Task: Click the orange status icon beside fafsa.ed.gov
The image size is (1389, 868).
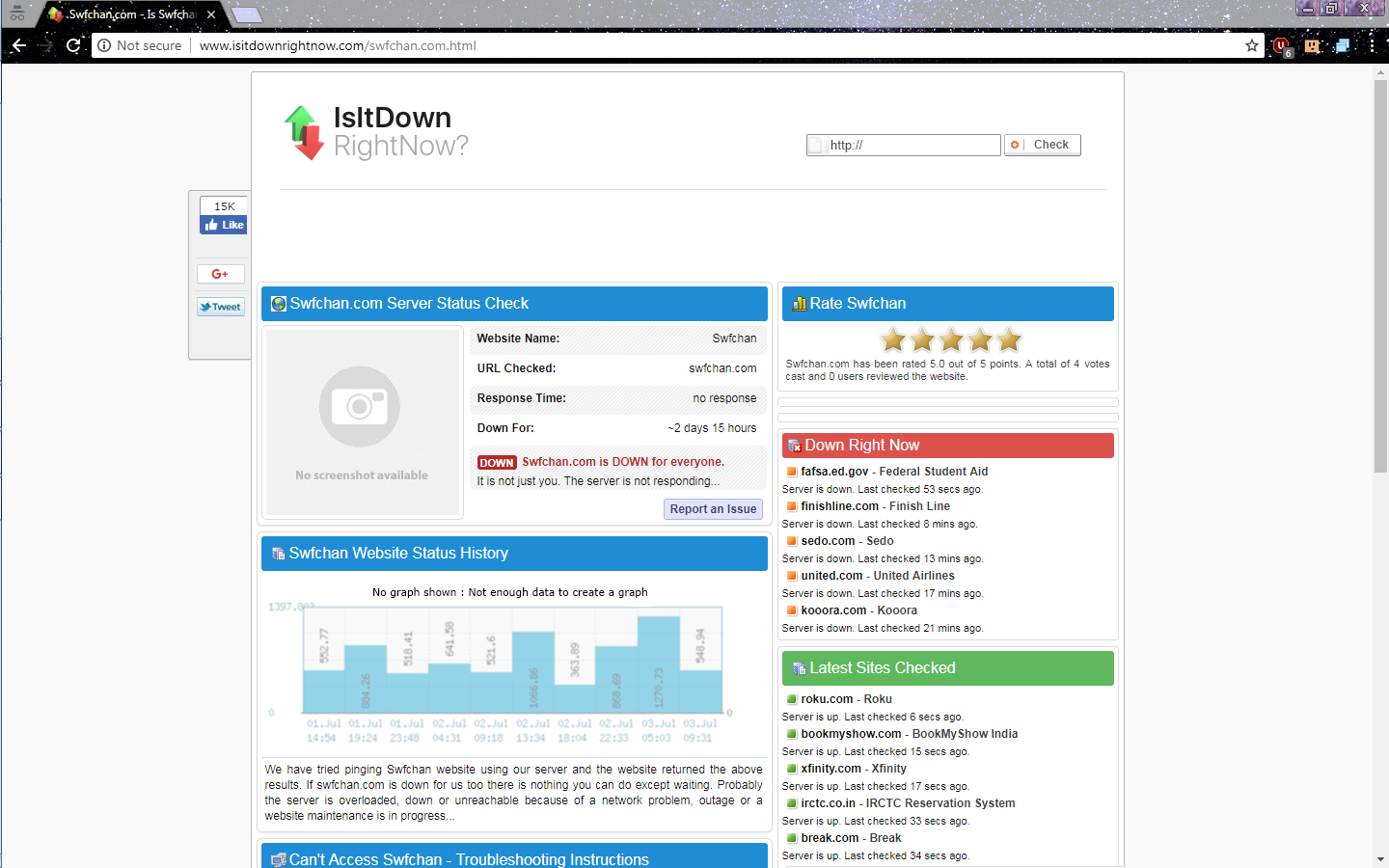Action: pos(792,472)
